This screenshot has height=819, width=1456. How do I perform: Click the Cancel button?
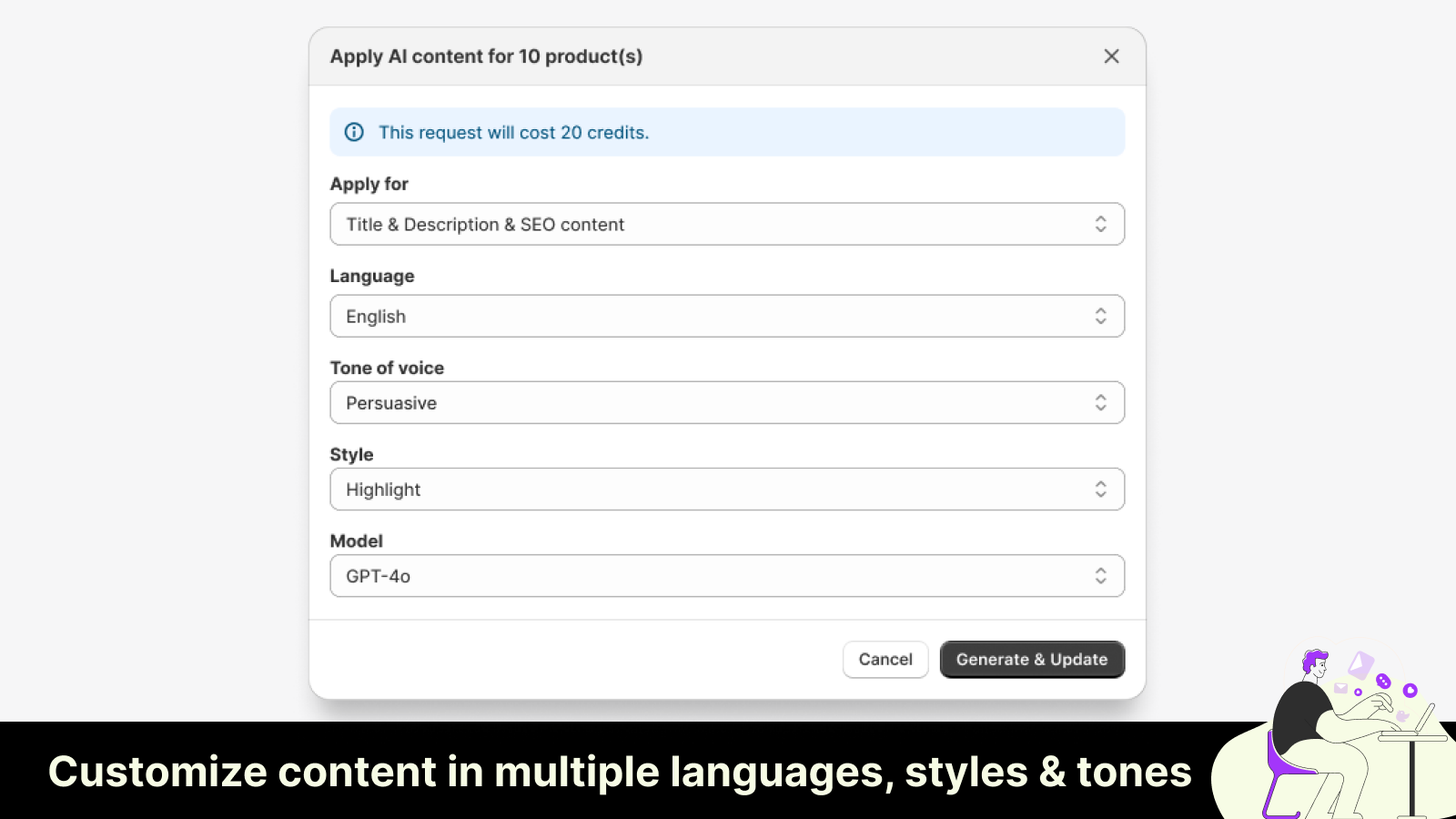[x=885, y=659]
